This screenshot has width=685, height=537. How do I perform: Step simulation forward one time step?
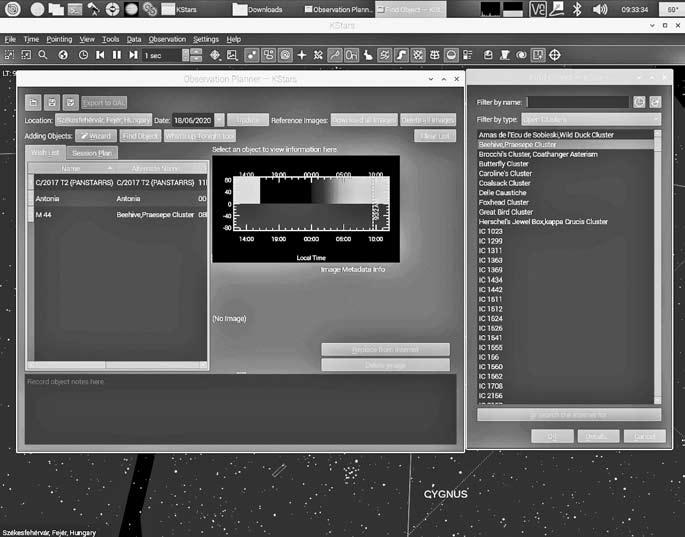coord(133,55)
